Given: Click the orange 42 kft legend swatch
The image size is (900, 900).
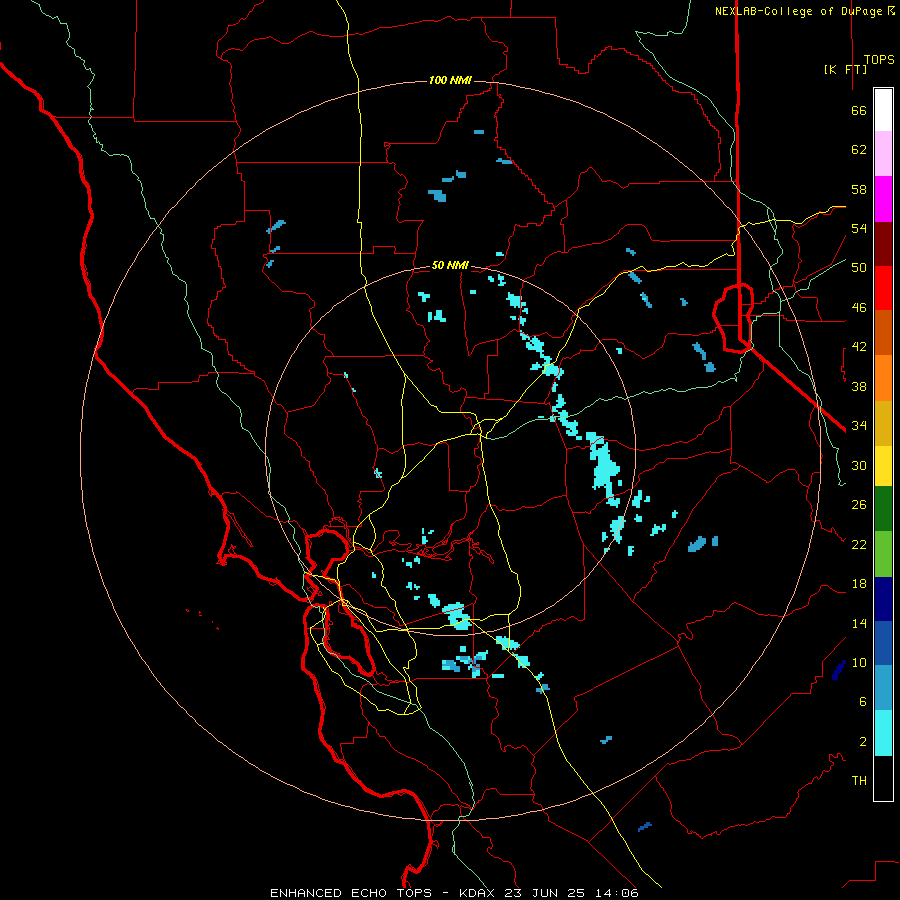Looking at the screenshot, I should (x=883, y=378).
